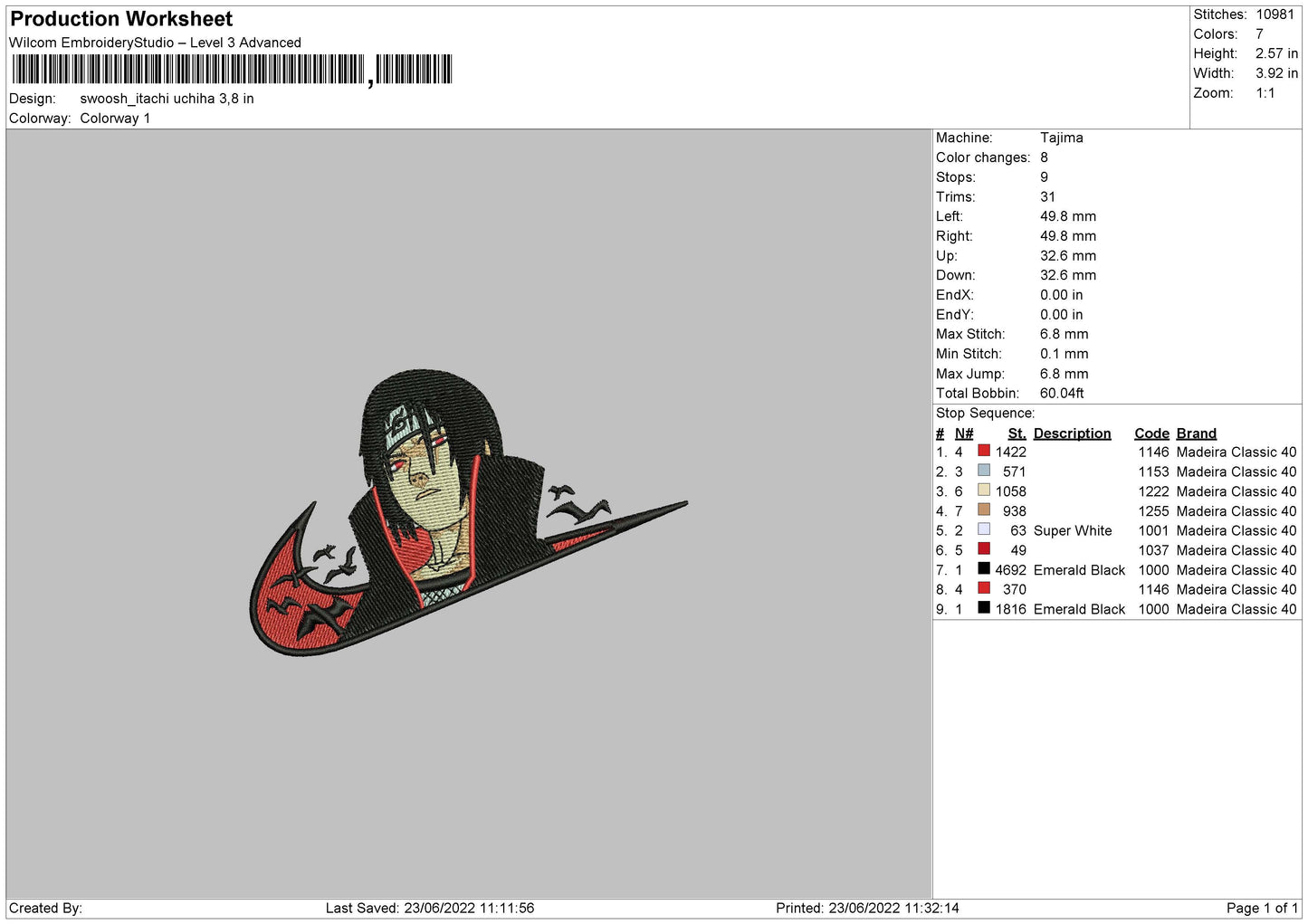The image size is (1308, 924).
Task: Click the Production Worksheet title
Action: 121,19
